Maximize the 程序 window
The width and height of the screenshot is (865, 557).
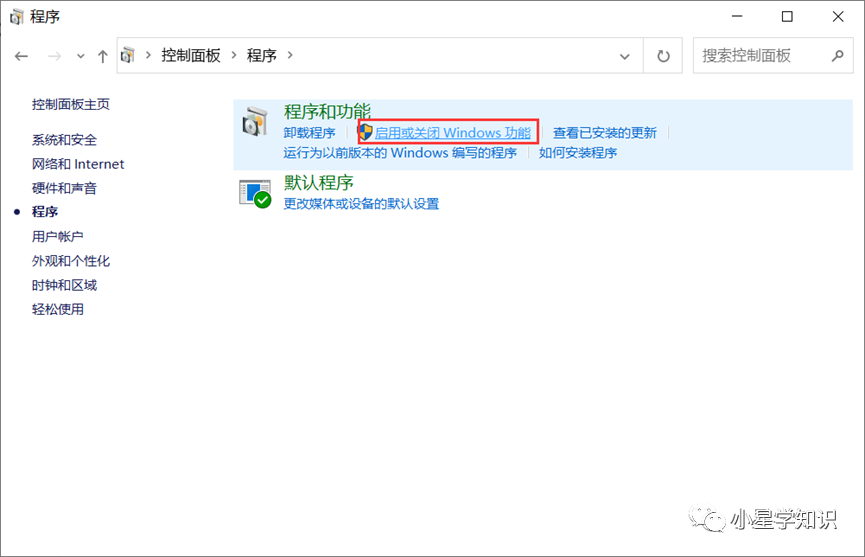pos(787,17)
